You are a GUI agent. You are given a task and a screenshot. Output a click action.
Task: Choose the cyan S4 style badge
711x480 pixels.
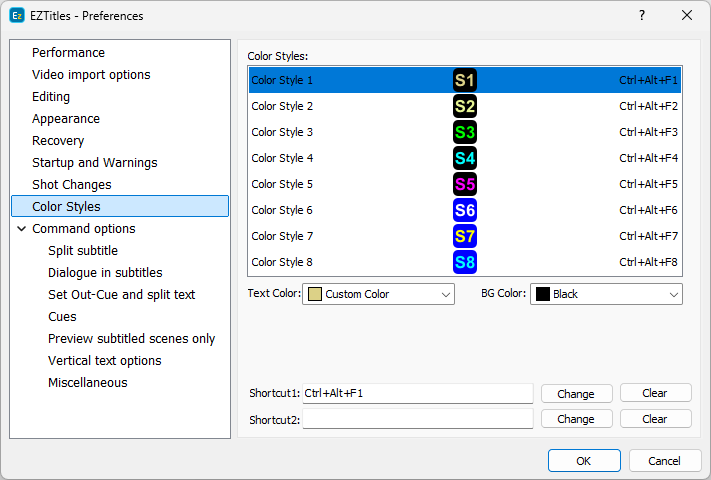pos(465,158)
